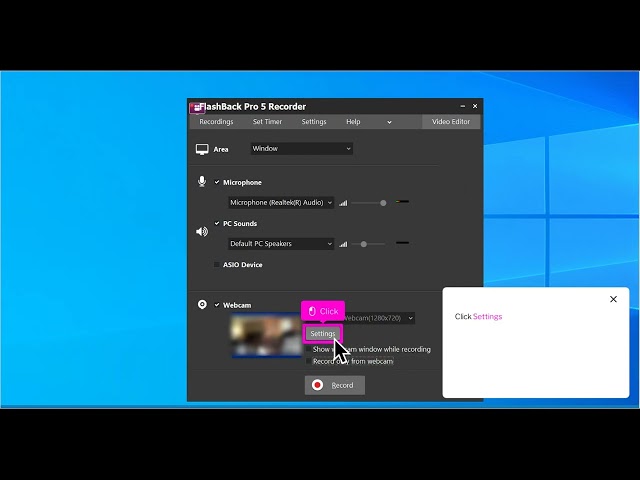Image resolution: width=640 pixels, height=480 pixels.
Task: Click the webcam icon
Action: (202, 304)
